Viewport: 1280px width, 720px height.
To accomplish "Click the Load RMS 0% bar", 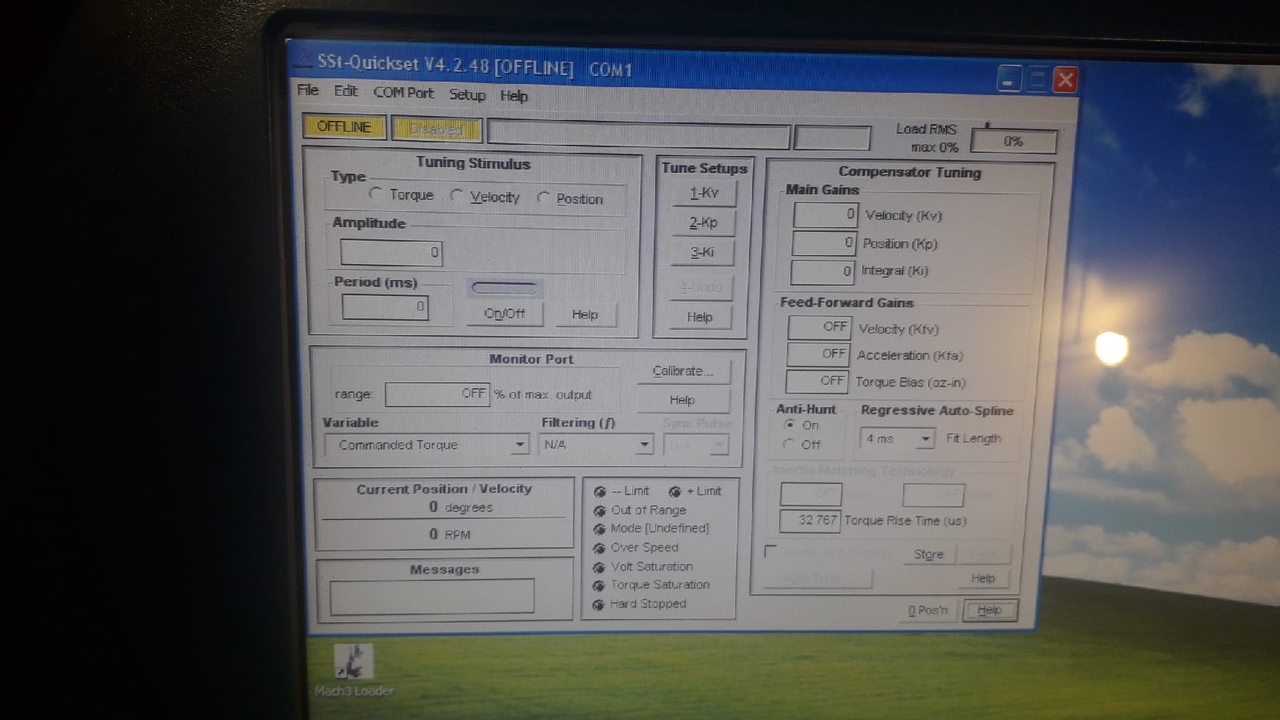I will [x=1013, y=141].
